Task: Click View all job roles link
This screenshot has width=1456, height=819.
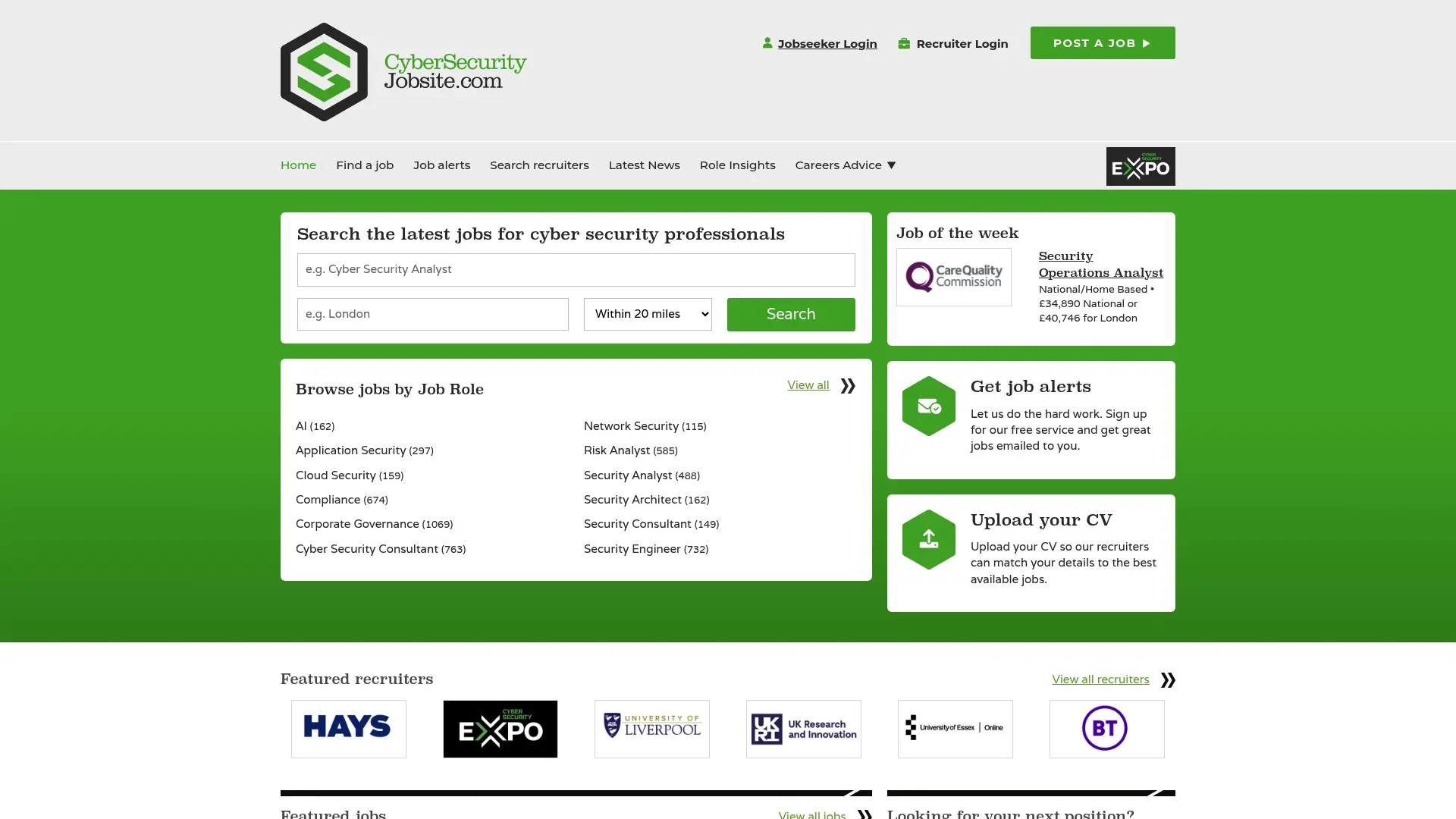Action: pyautogui.click(x=808, y=385)
